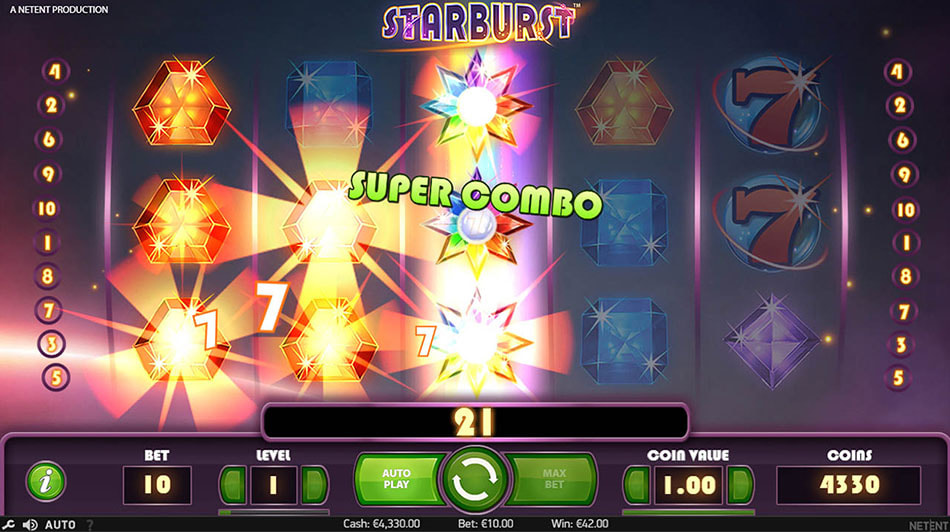Click the level indicator bar under Level
Image resolution: width=950 pixels, height=532 pixels.
(x=273, y=513)
